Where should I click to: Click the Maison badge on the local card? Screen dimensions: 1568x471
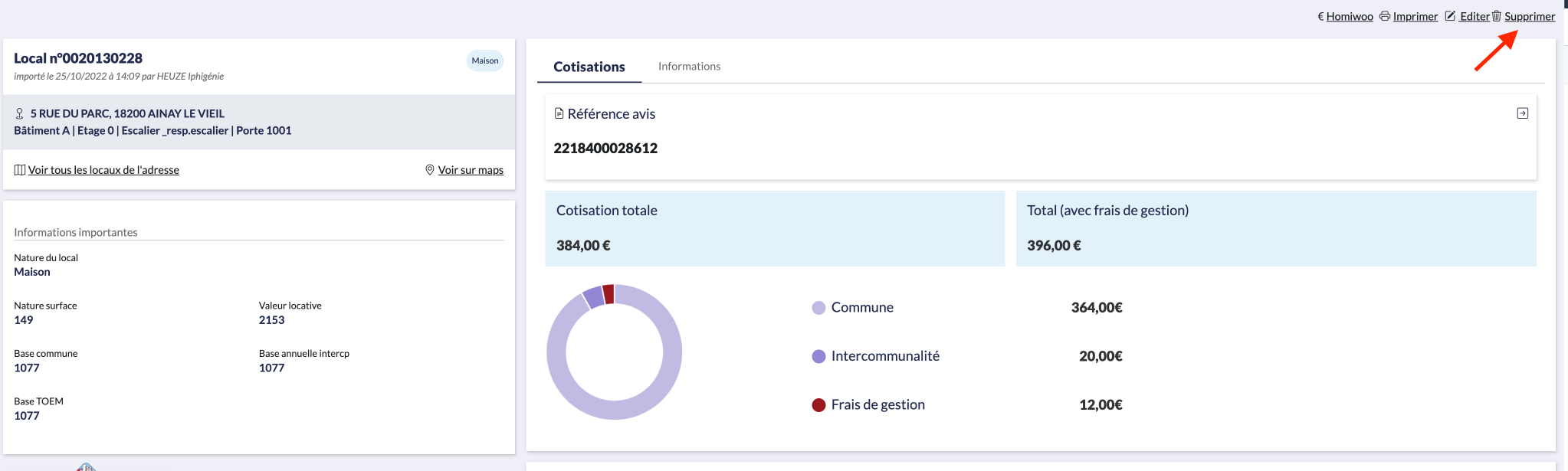484,61
